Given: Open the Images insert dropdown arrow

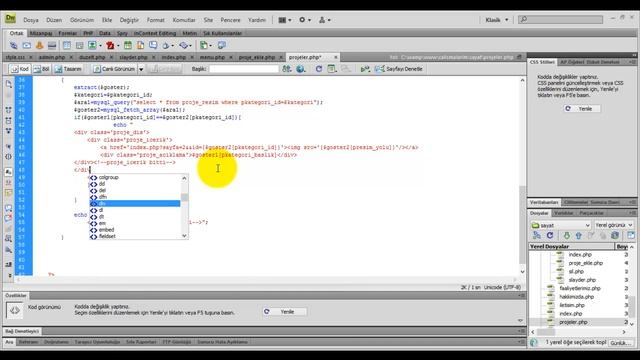Looking at the screenshot, I should click(x=100, y=46).
